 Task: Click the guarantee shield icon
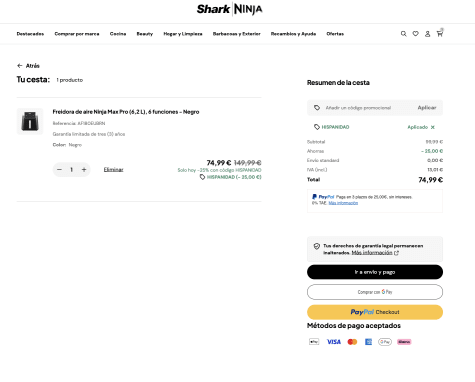coord(317,246)
